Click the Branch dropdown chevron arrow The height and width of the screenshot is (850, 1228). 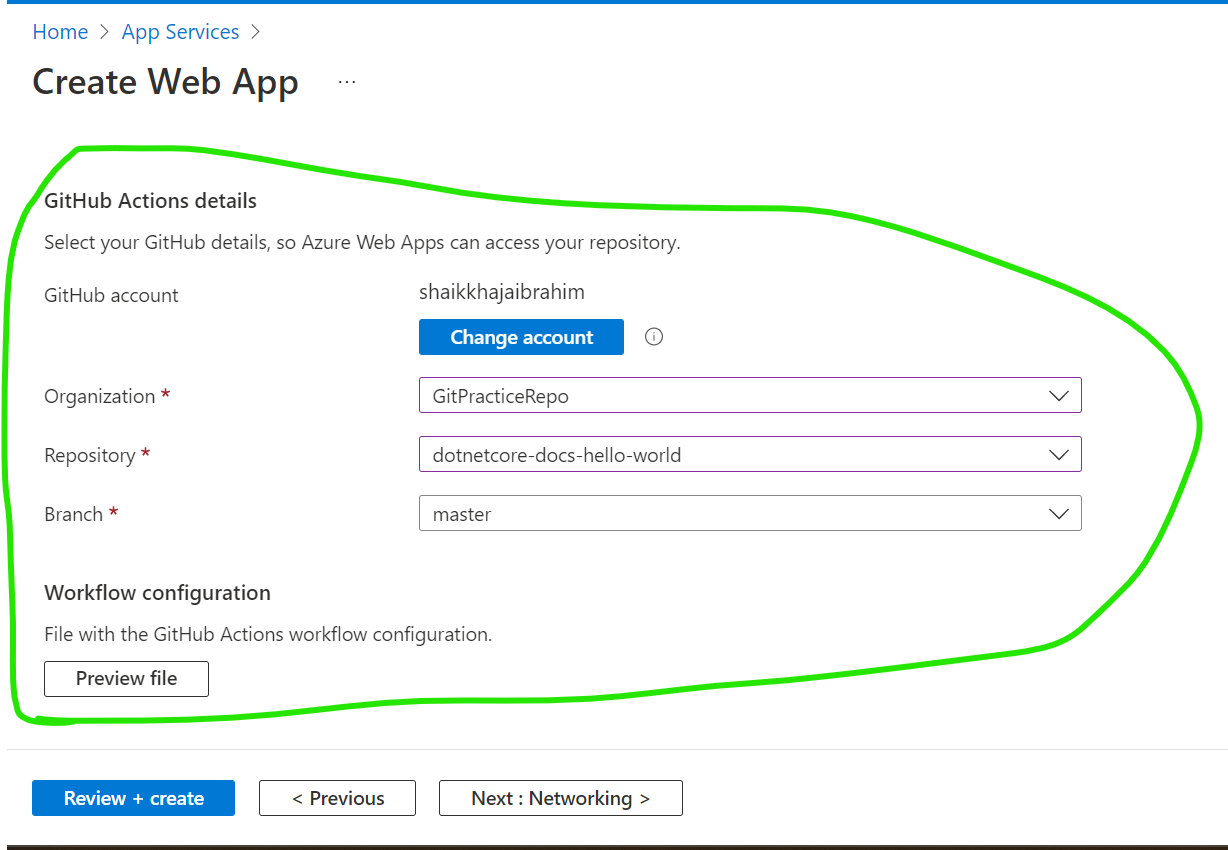(x=1058, y=514)
